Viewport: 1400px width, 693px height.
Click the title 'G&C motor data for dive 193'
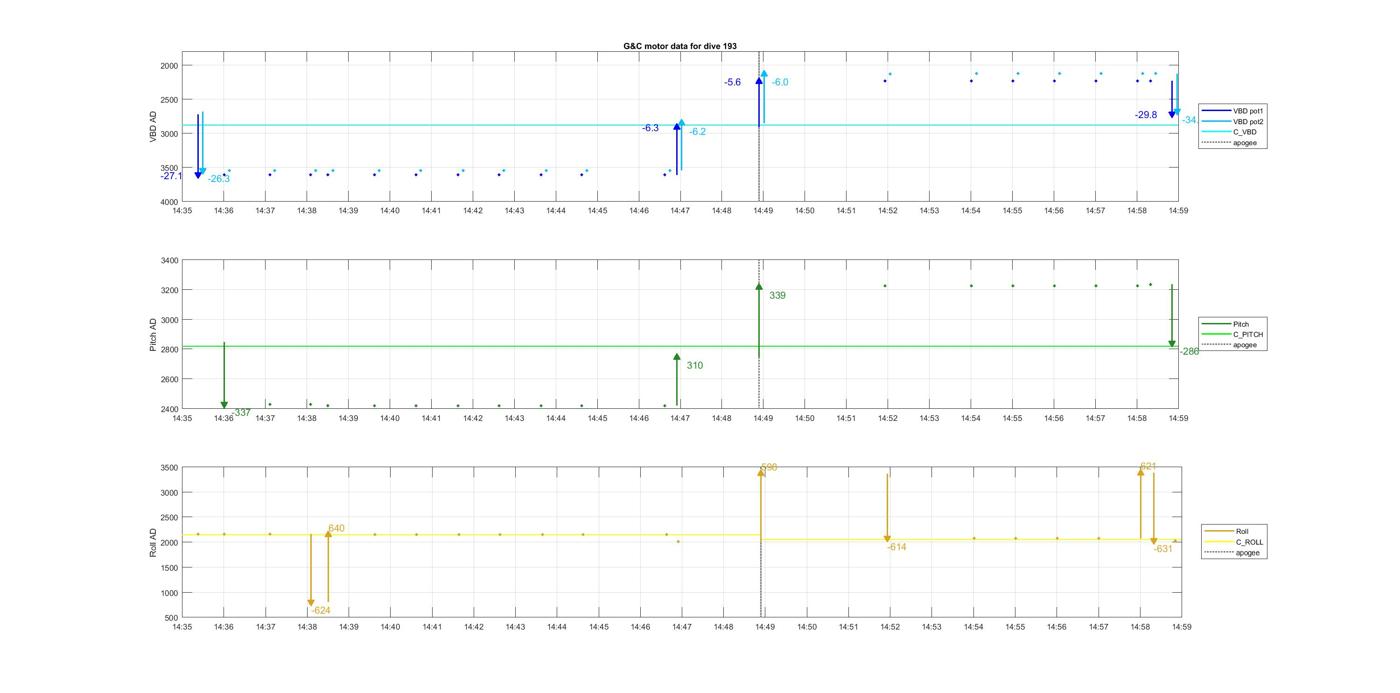(680, 46)
